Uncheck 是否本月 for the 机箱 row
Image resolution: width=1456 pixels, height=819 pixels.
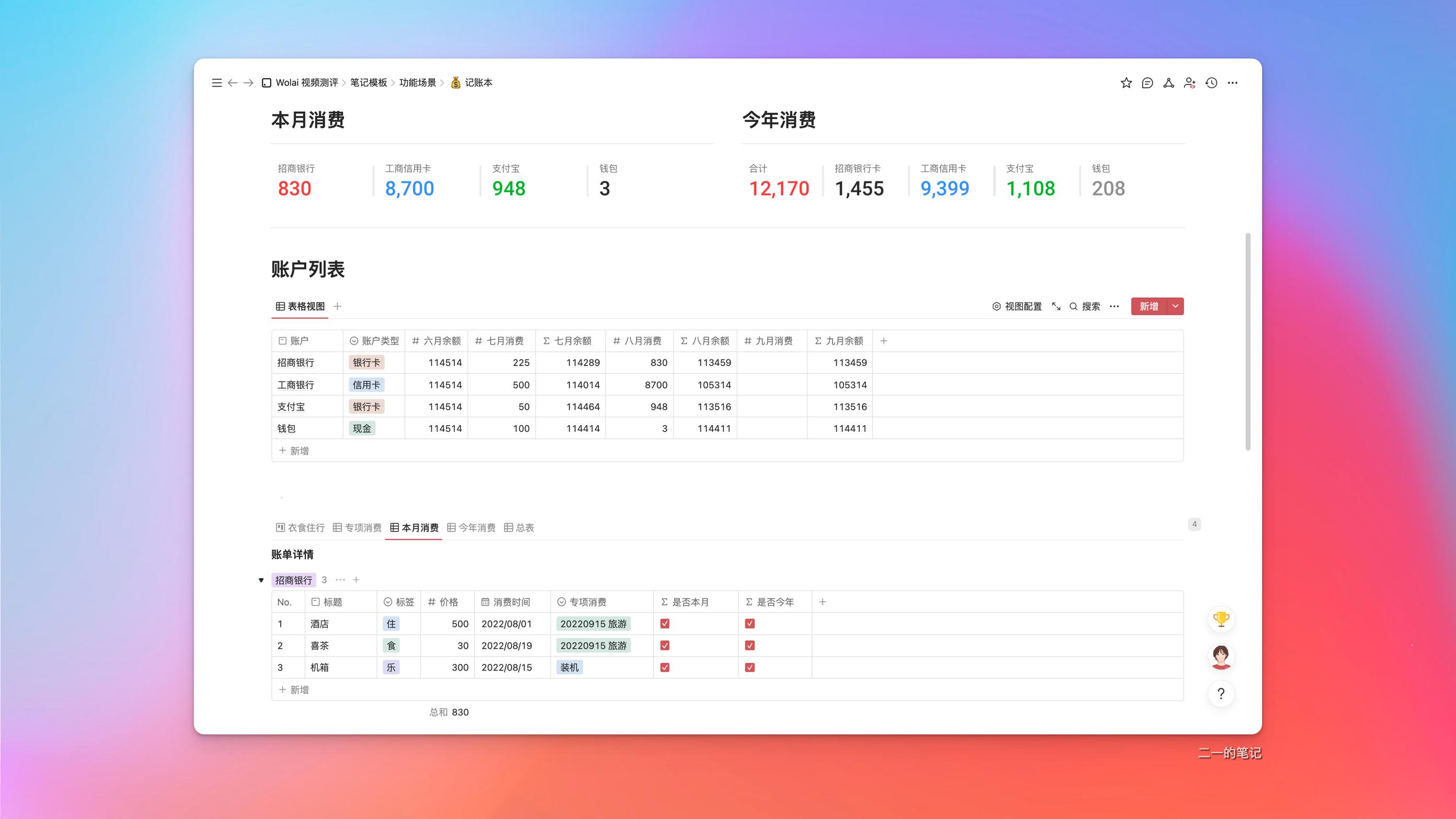pos(665,667)
